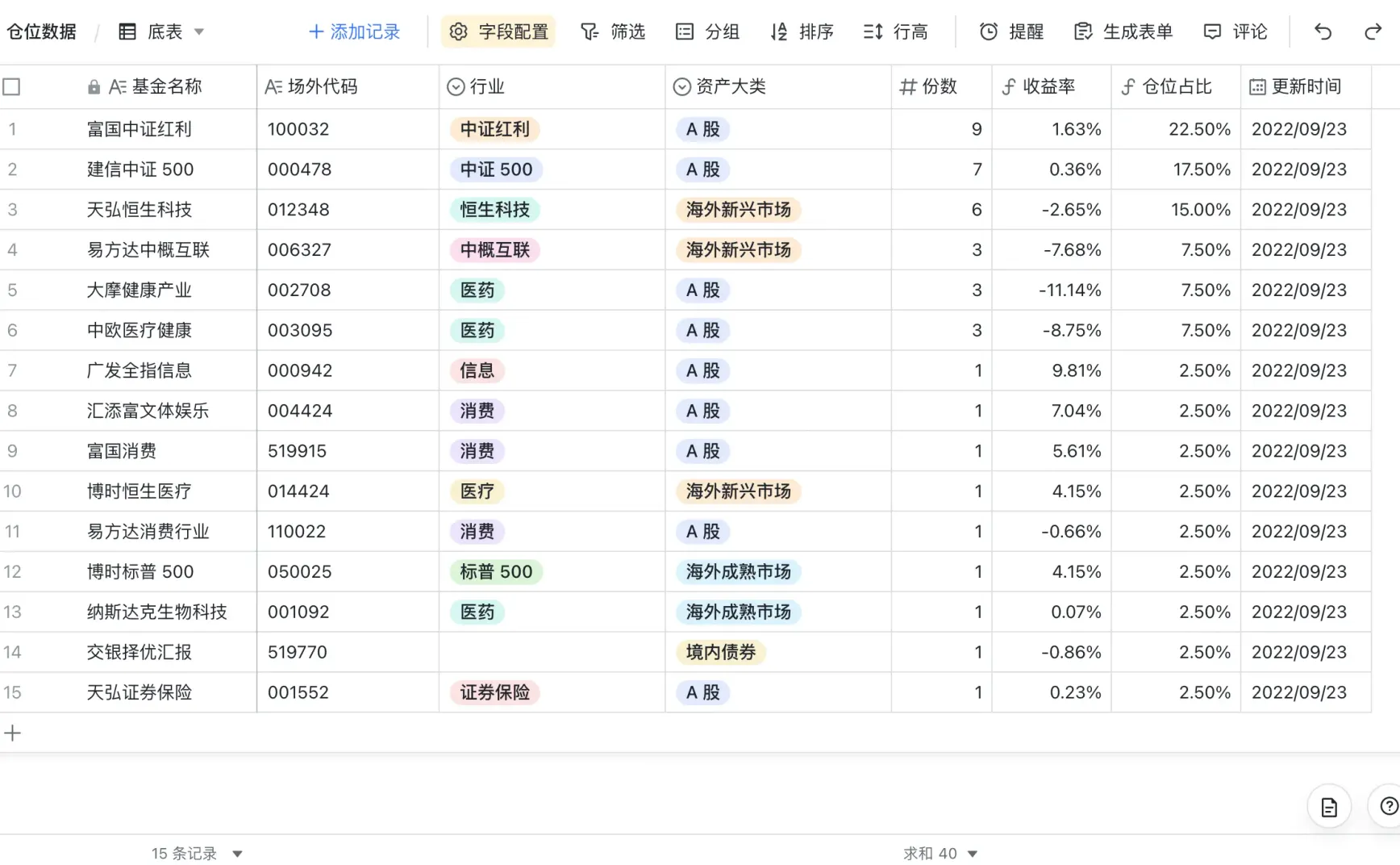Click the 中证 500 industry tag

496,169
